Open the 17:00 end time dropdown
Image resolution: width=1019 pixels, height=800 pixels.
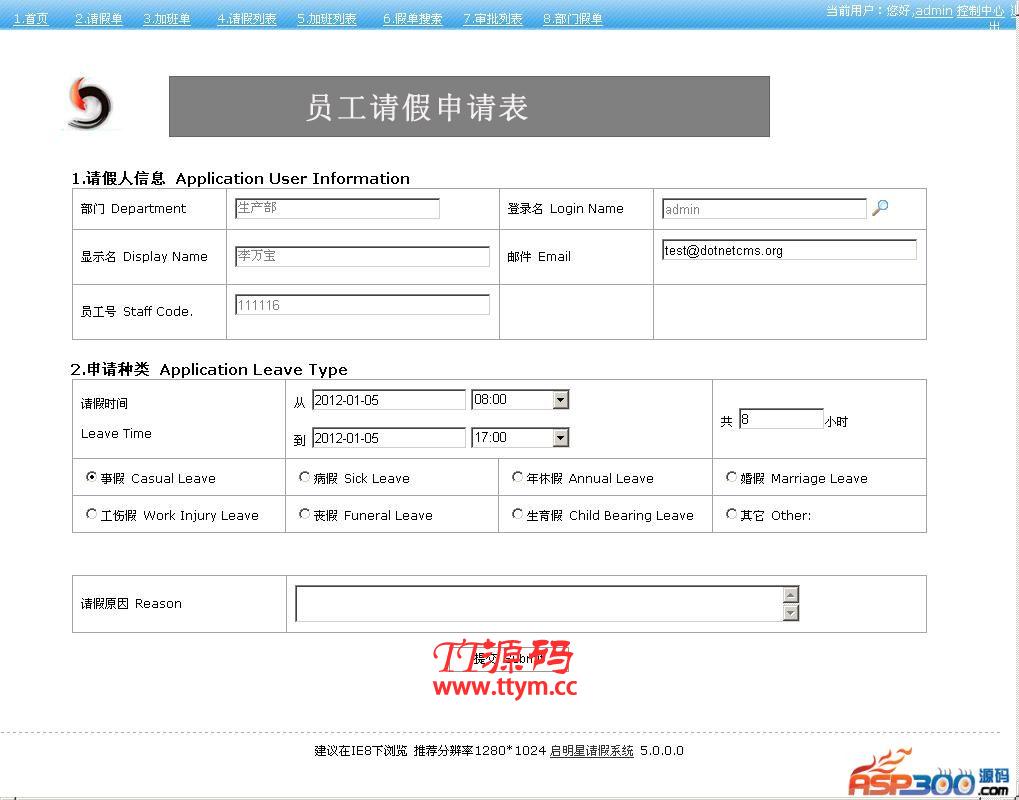click(561, 437)
